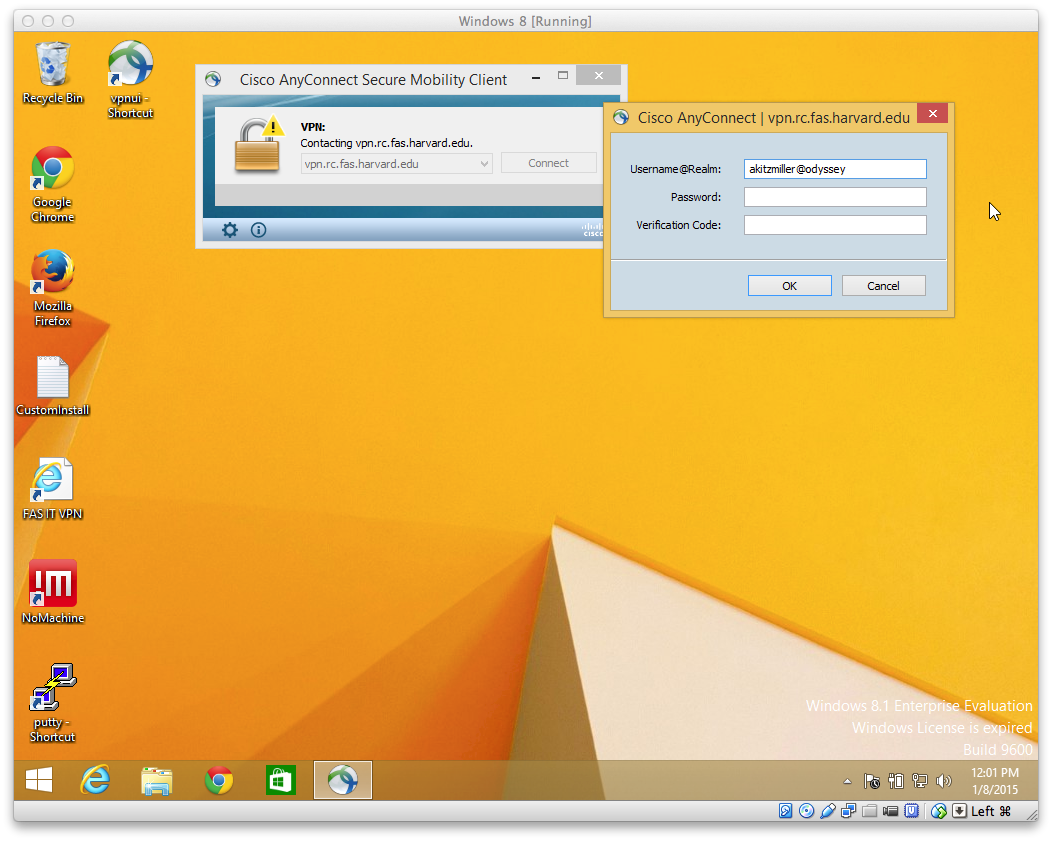This screenshot has width=1052, height=841.
Task: Focus the Verification Code input field
Action: (x=835, y=225)
